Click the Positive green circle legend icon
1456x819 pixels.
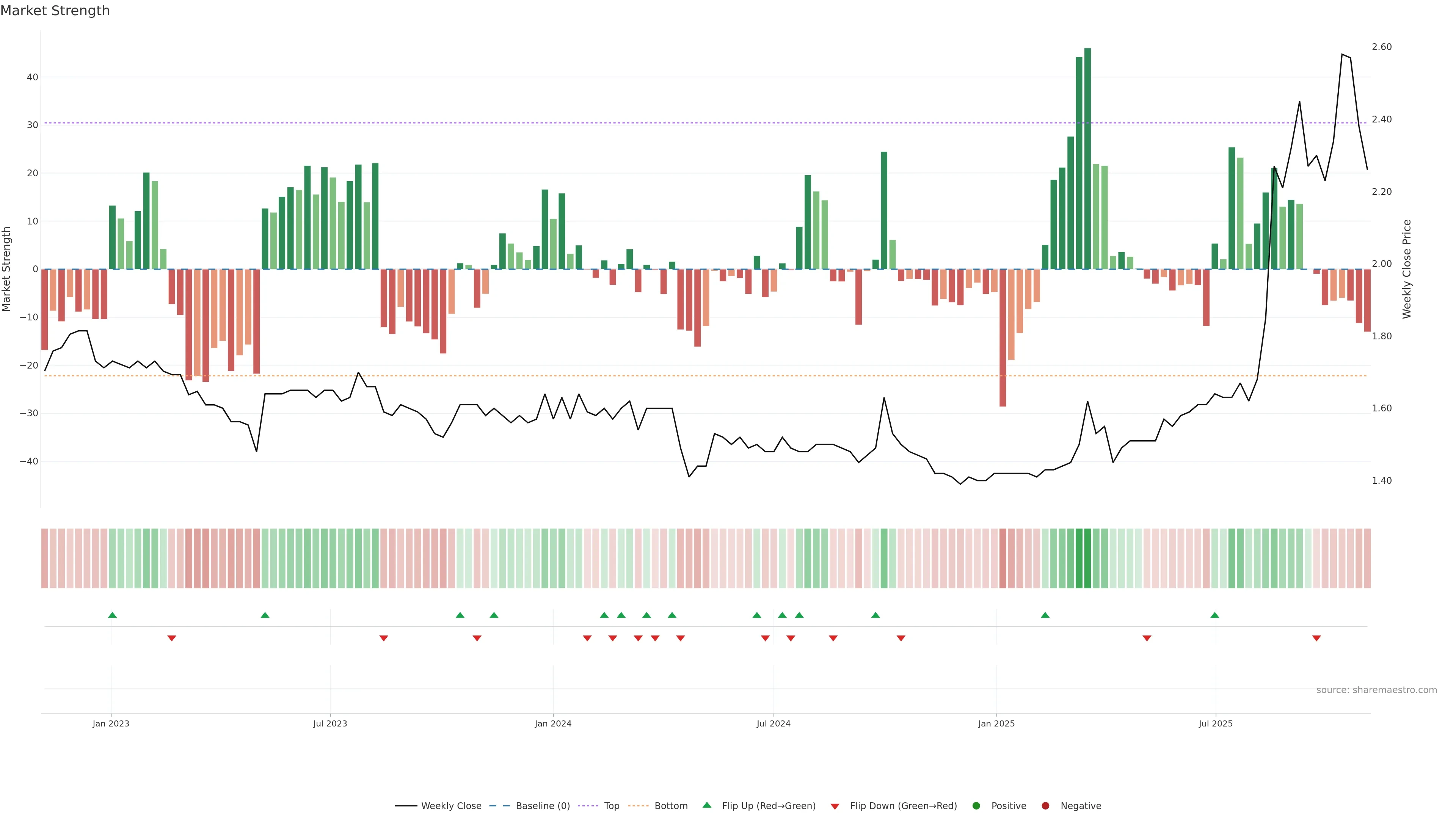pyautogui.click(x=976, y=805)
